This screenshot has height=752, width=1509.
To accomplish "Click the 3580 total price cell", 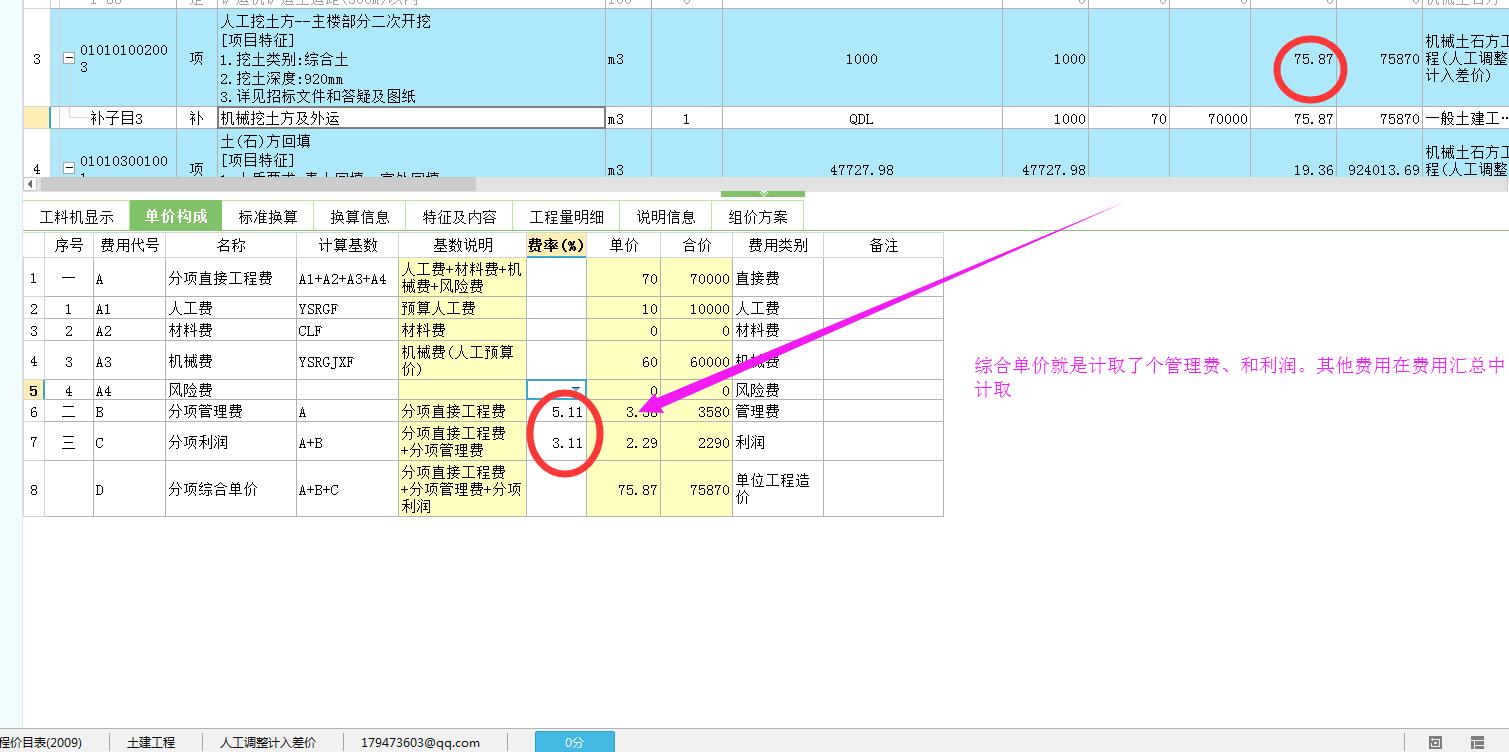I will click(696, 411).
